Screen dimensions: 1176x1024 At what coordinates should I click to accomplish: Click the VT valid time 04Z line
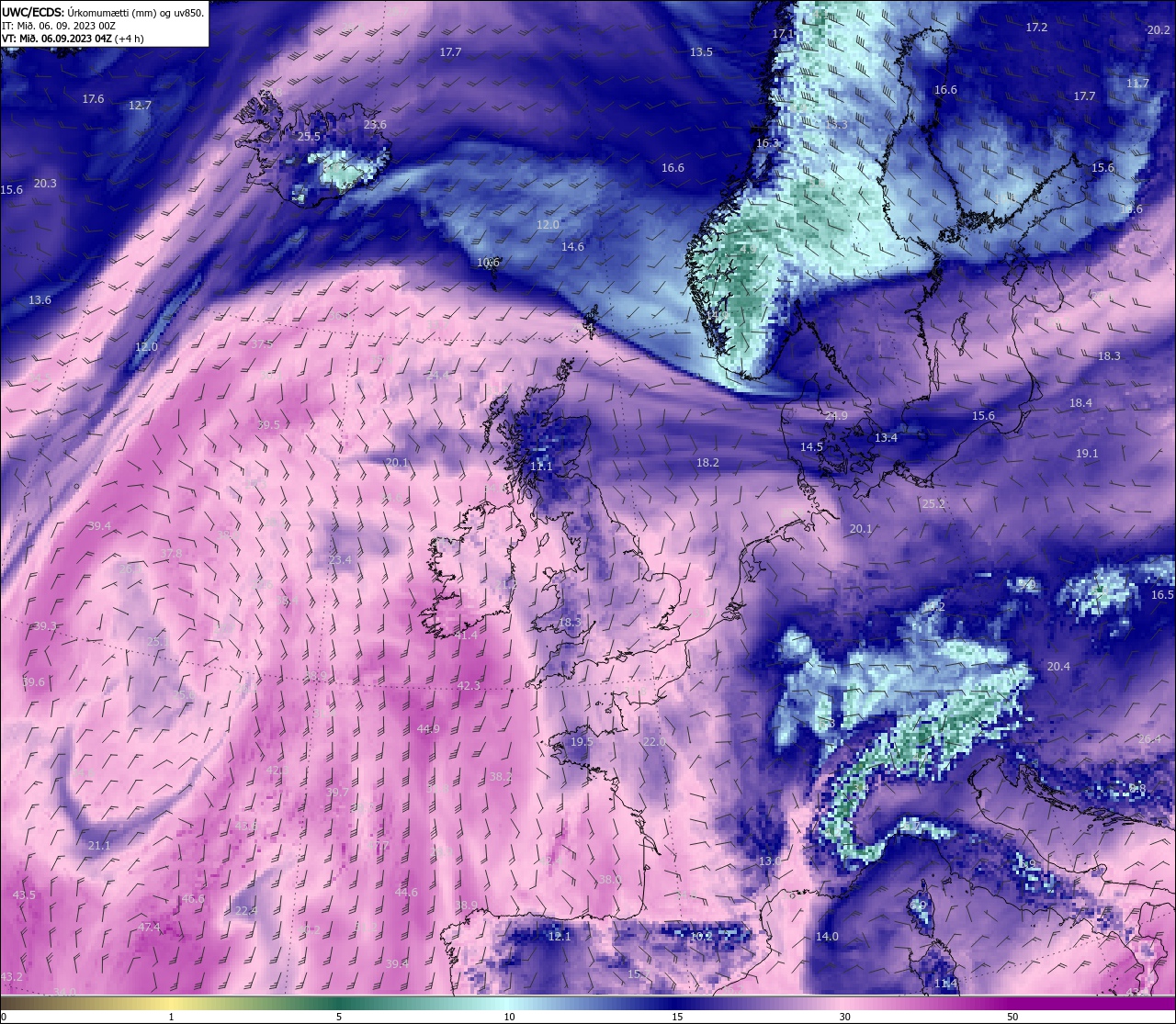(73, 39)
